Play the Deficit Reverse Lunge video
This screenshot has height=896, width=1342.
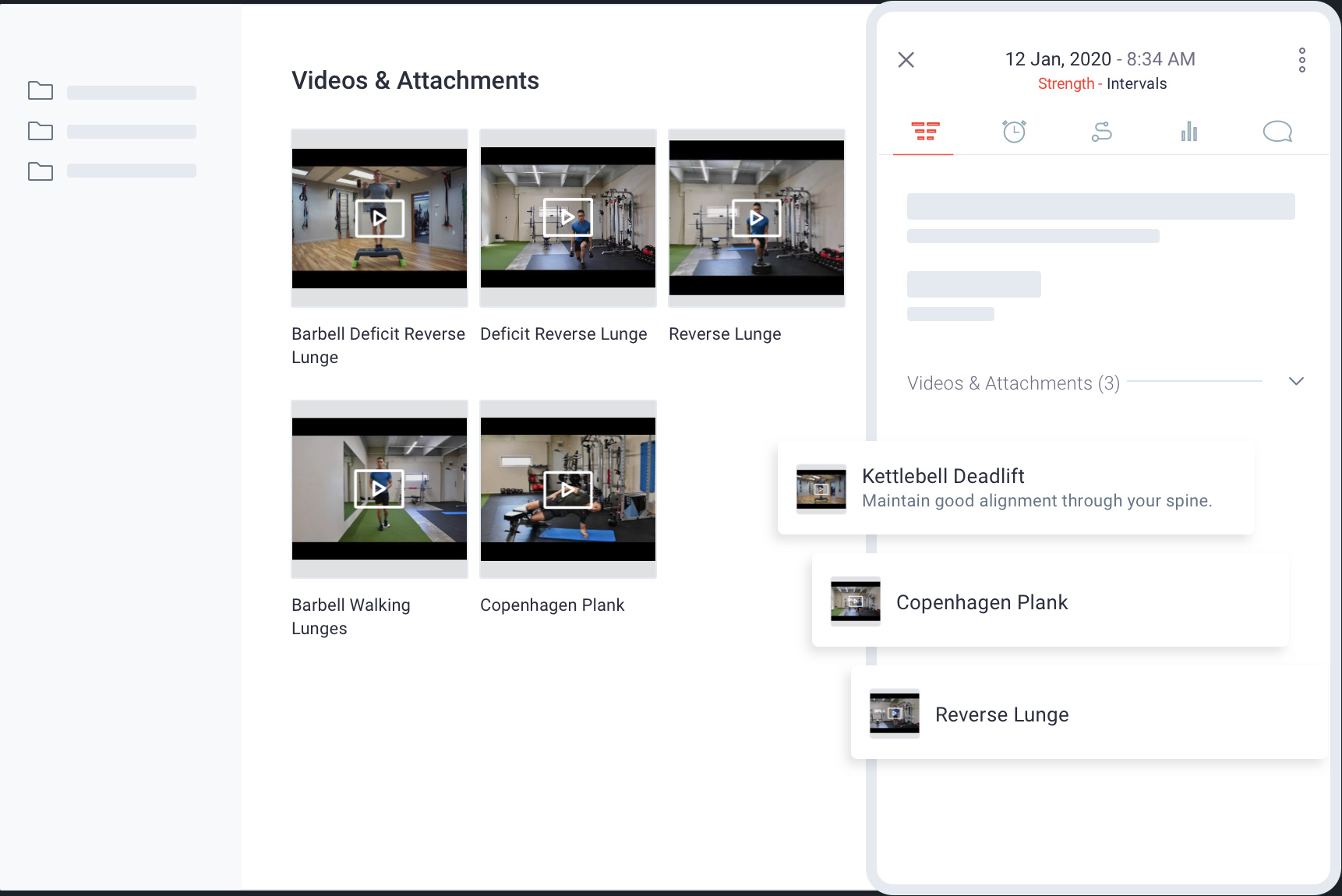pyautogui.click(x=568, y=217)
